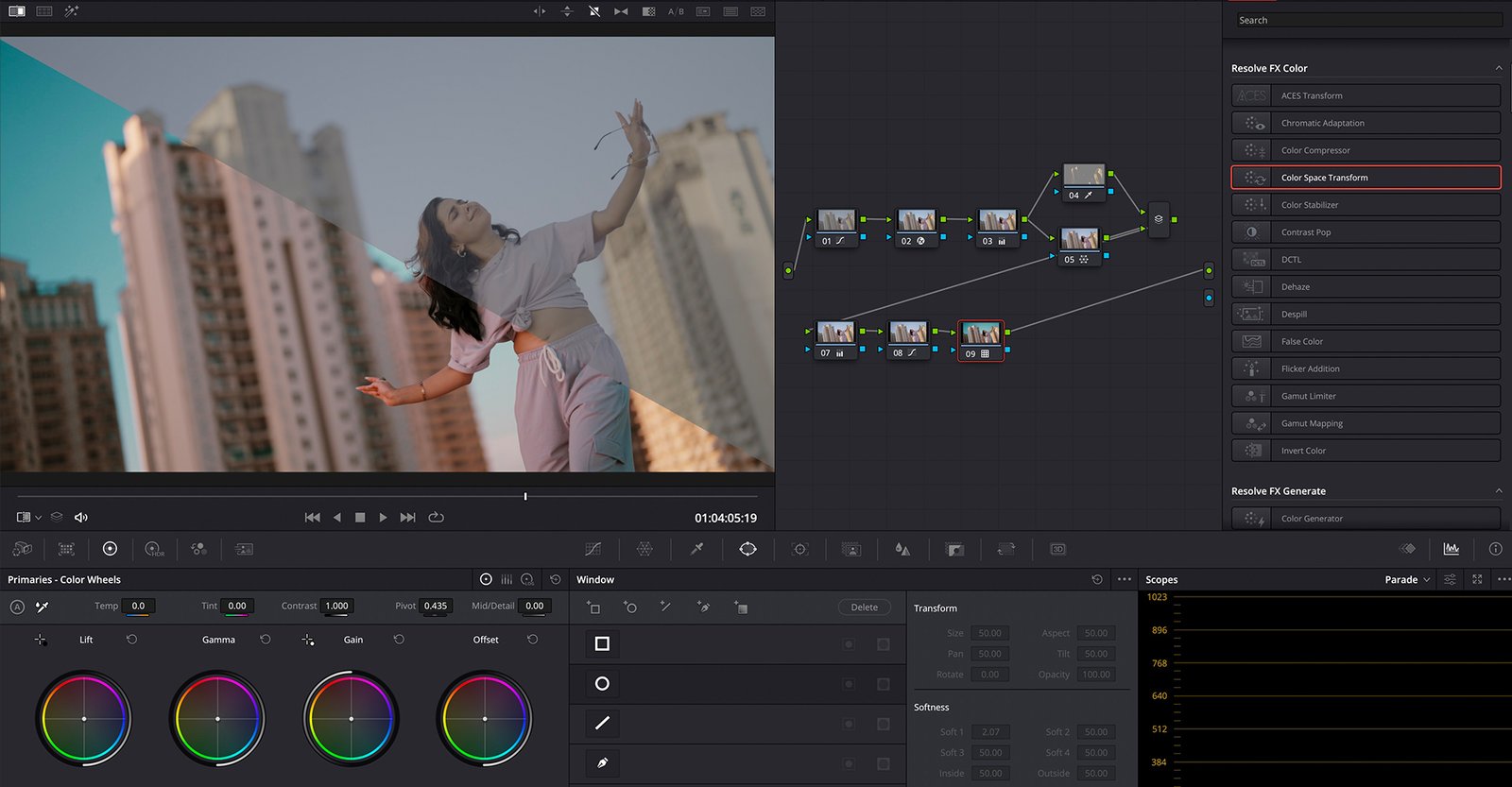Viewport: 1512px width, 787px height.
Task: Adjust the Gain color wheel center
Action: [x=352, y=719]
